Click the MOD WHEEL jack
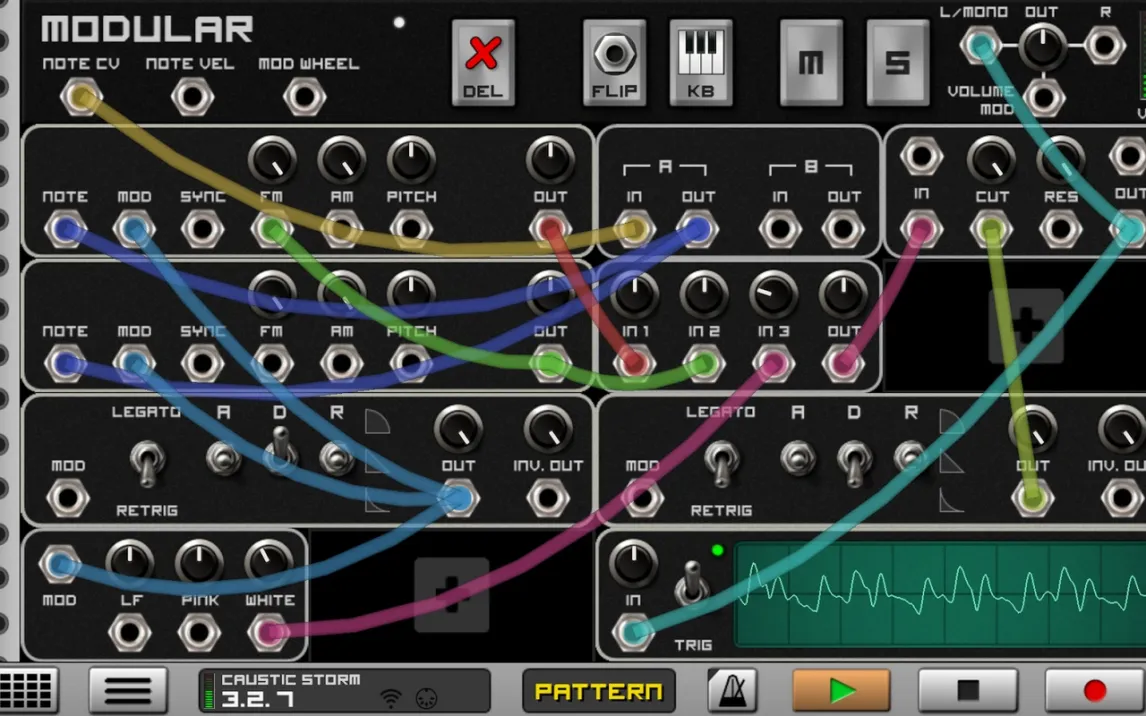1146x716 pixels. (x=304, y=98)
